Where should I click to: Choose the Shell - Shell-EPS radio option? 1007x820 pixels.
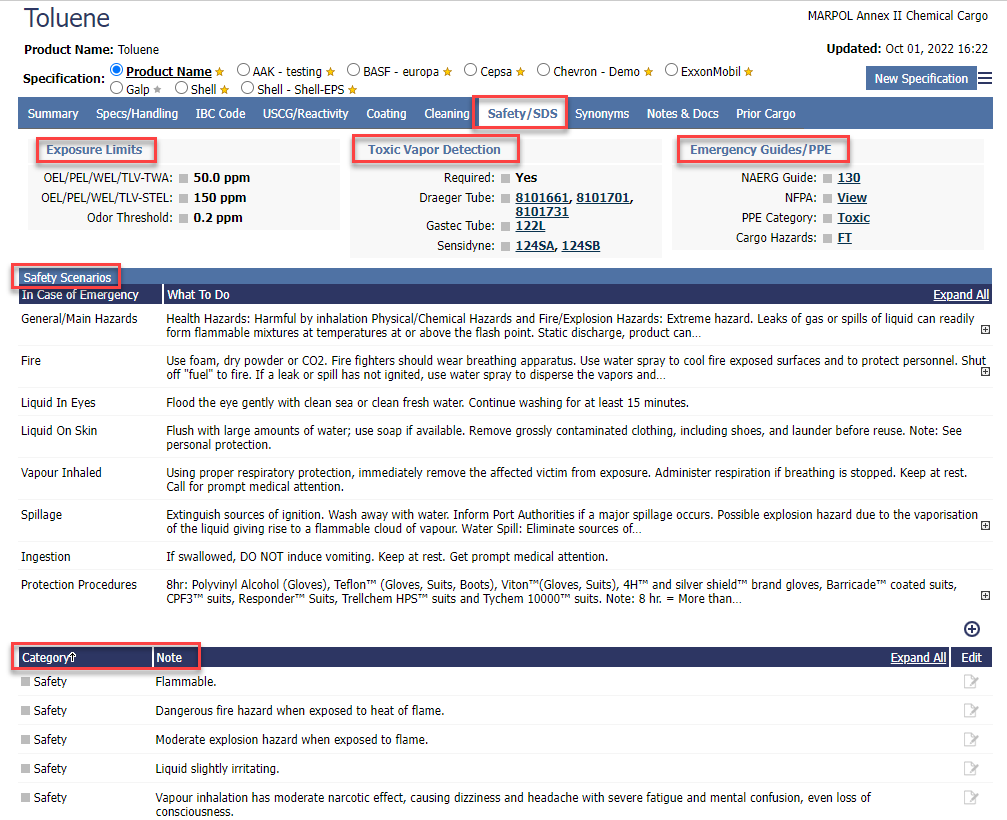coord(247,89)
